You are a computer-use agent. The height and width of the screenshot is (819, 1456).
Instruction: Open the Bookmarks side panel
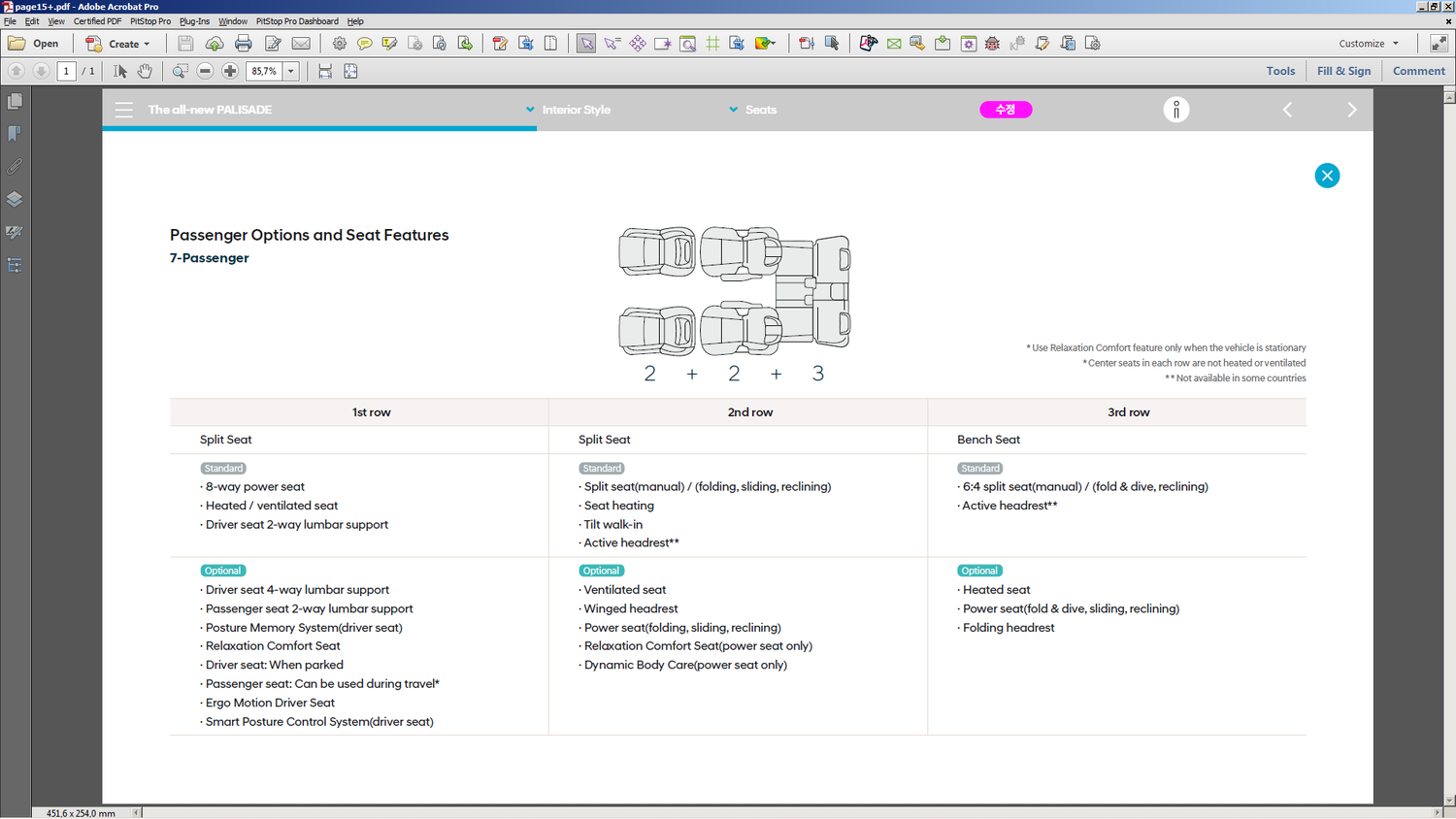[x=15, y=134]
